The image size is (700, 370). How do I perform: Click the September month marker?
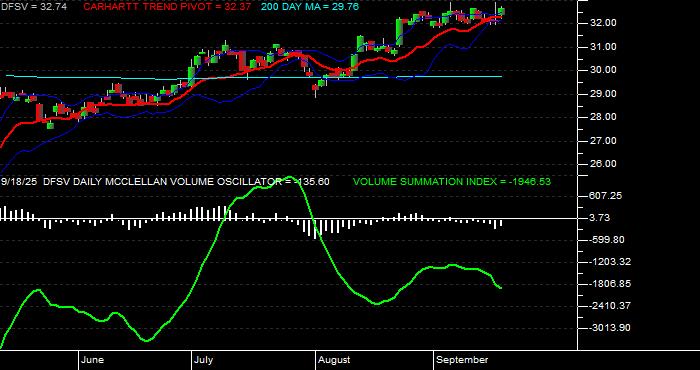click(x=462, y=360)
